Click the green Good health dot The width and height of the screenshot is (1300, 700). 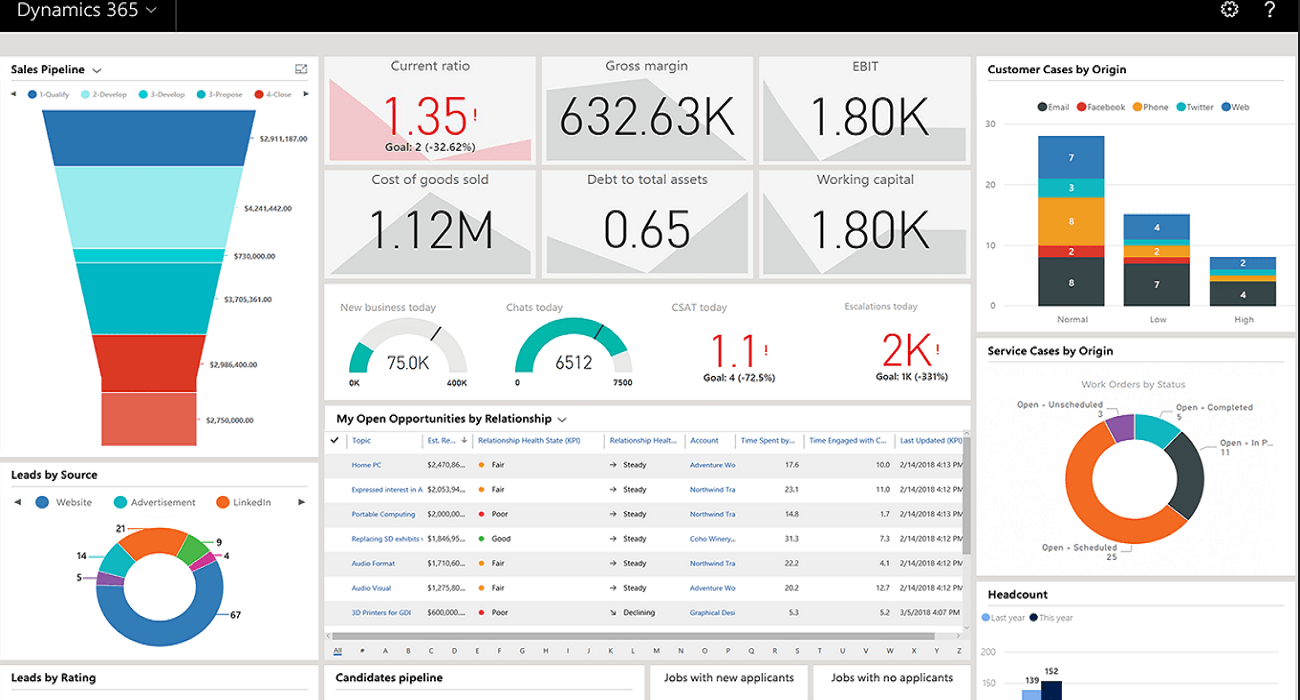point(482,538)
